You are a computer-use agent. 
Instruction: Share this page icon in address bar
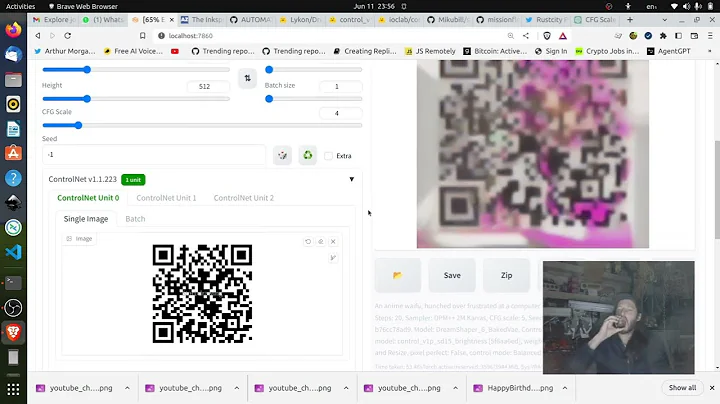526,36
